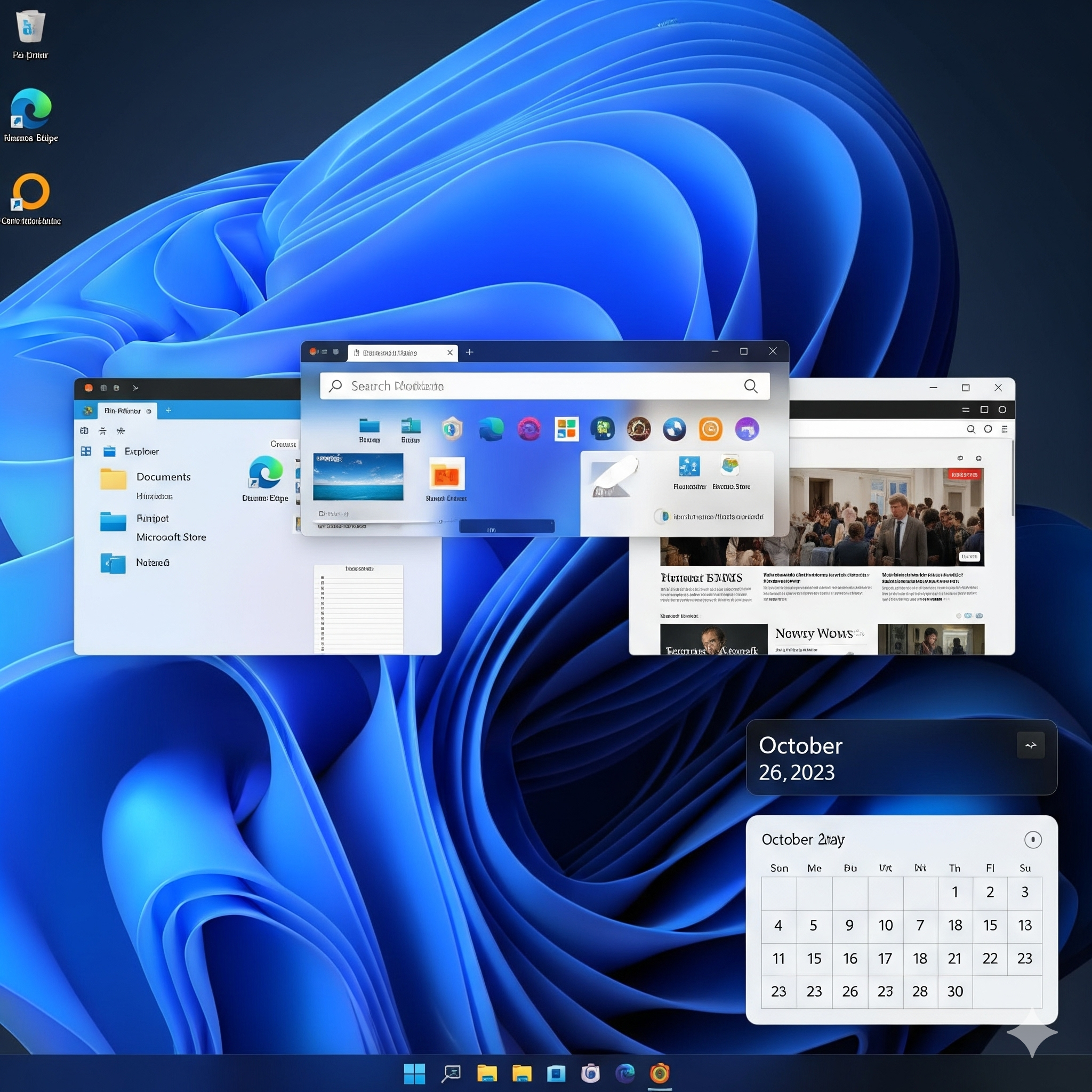Image resolution: width=1092 pixels, height=1092 pixels.
Task: Click the Microsoft Store tile icon in search window
Action: 566,429
